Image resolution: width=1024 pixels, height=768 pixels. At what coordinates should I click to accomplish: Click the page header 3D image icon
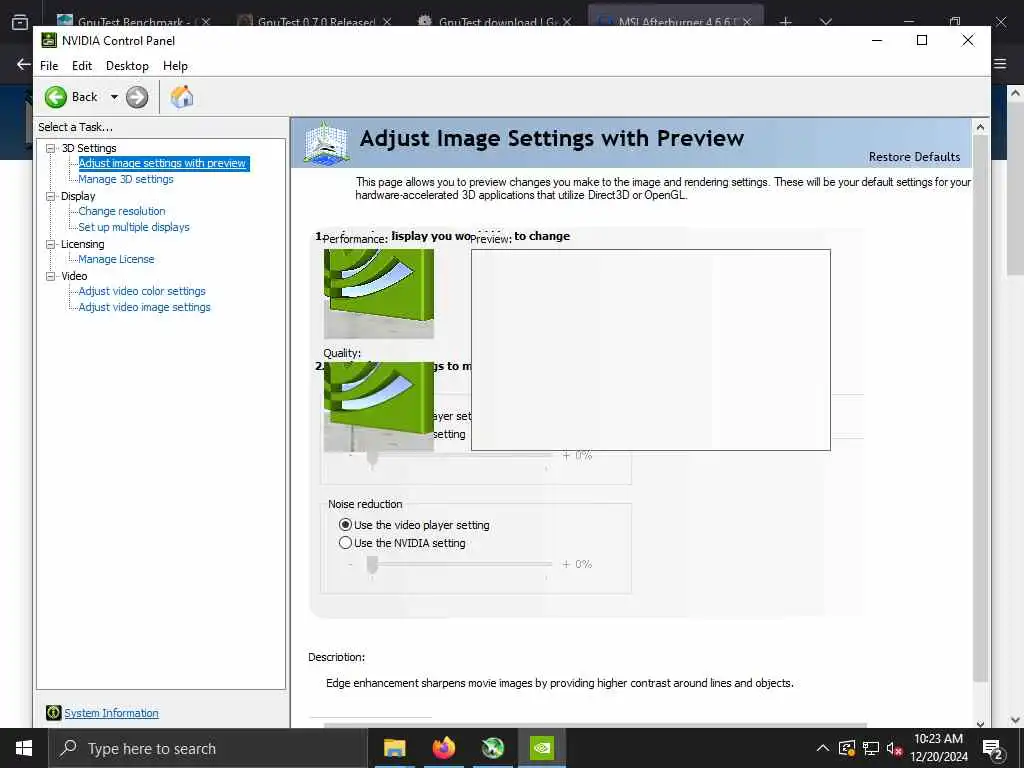(x=327, y=142)
